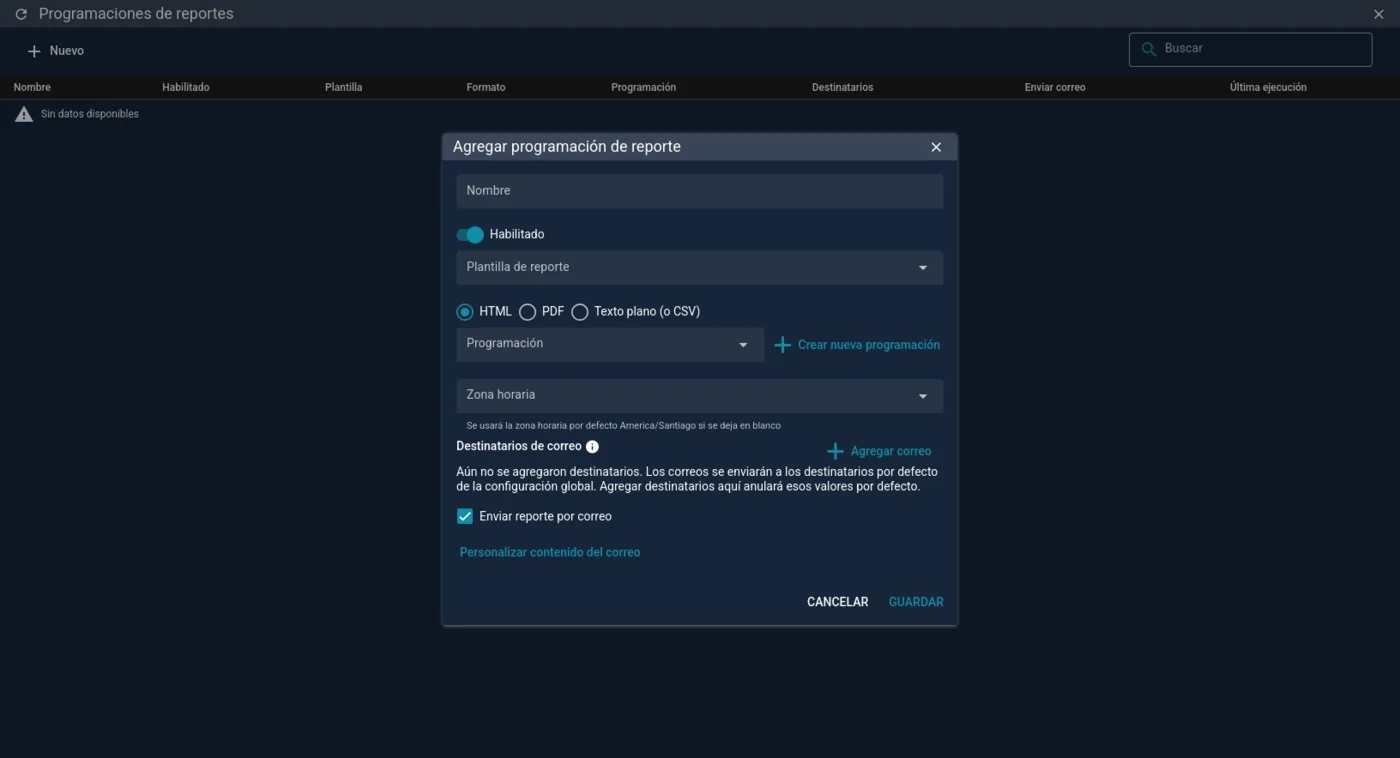This screenshot has height=758, width=1400.
Task: Click the Programación dropdown arrow
Action: [x=743, y=345]
